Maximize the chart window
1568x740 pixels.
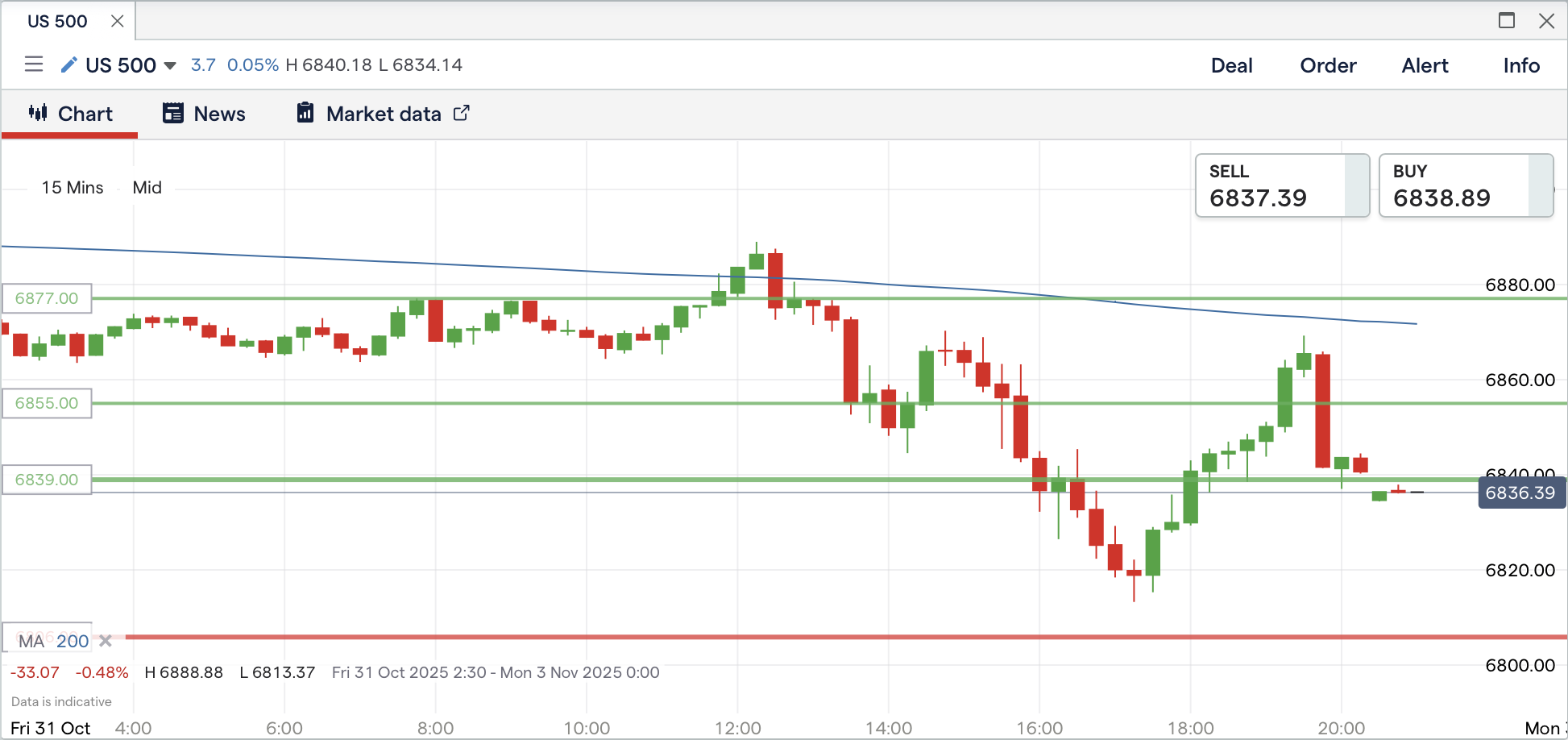tap(1506, 21)
